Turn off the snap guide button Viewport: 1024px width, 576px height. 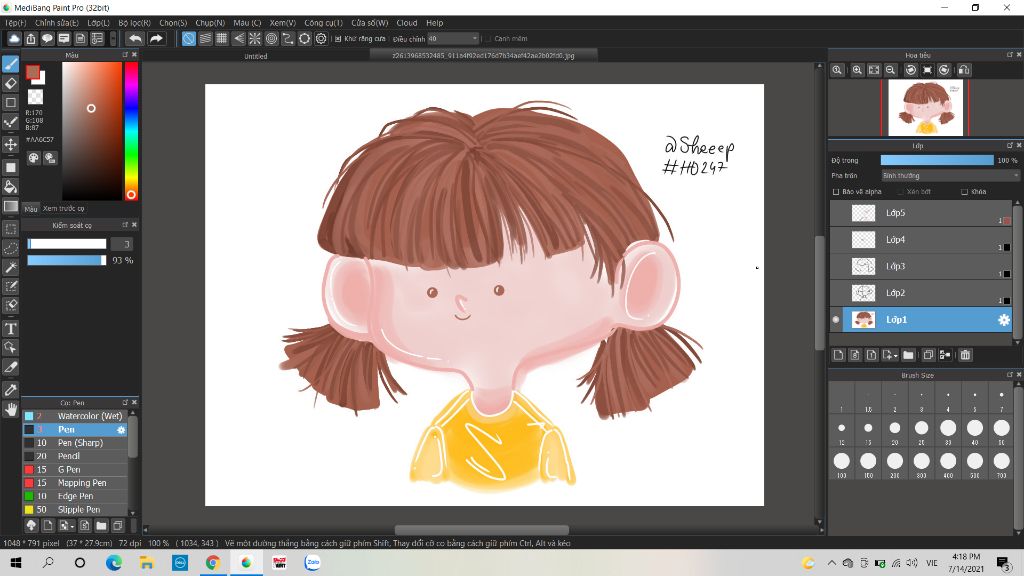point(189,39)
